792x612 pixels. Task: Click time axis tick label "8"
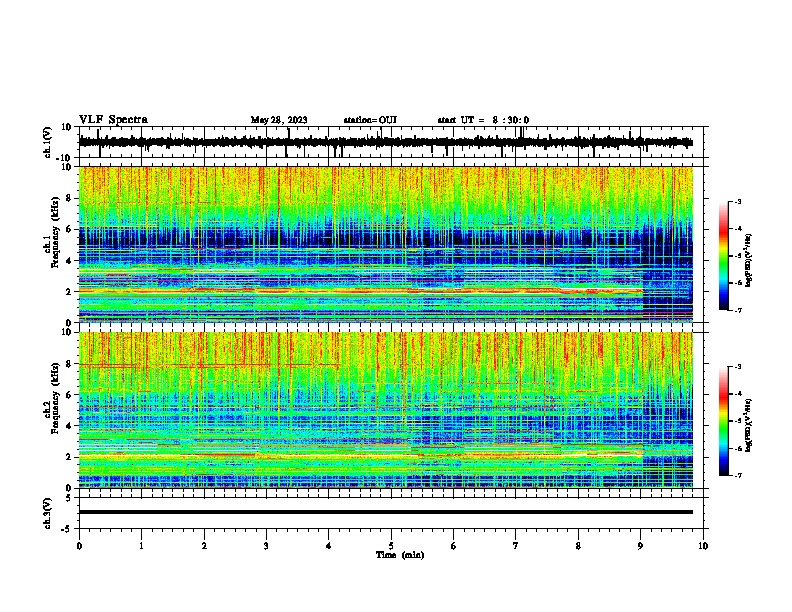pos(578,546)
